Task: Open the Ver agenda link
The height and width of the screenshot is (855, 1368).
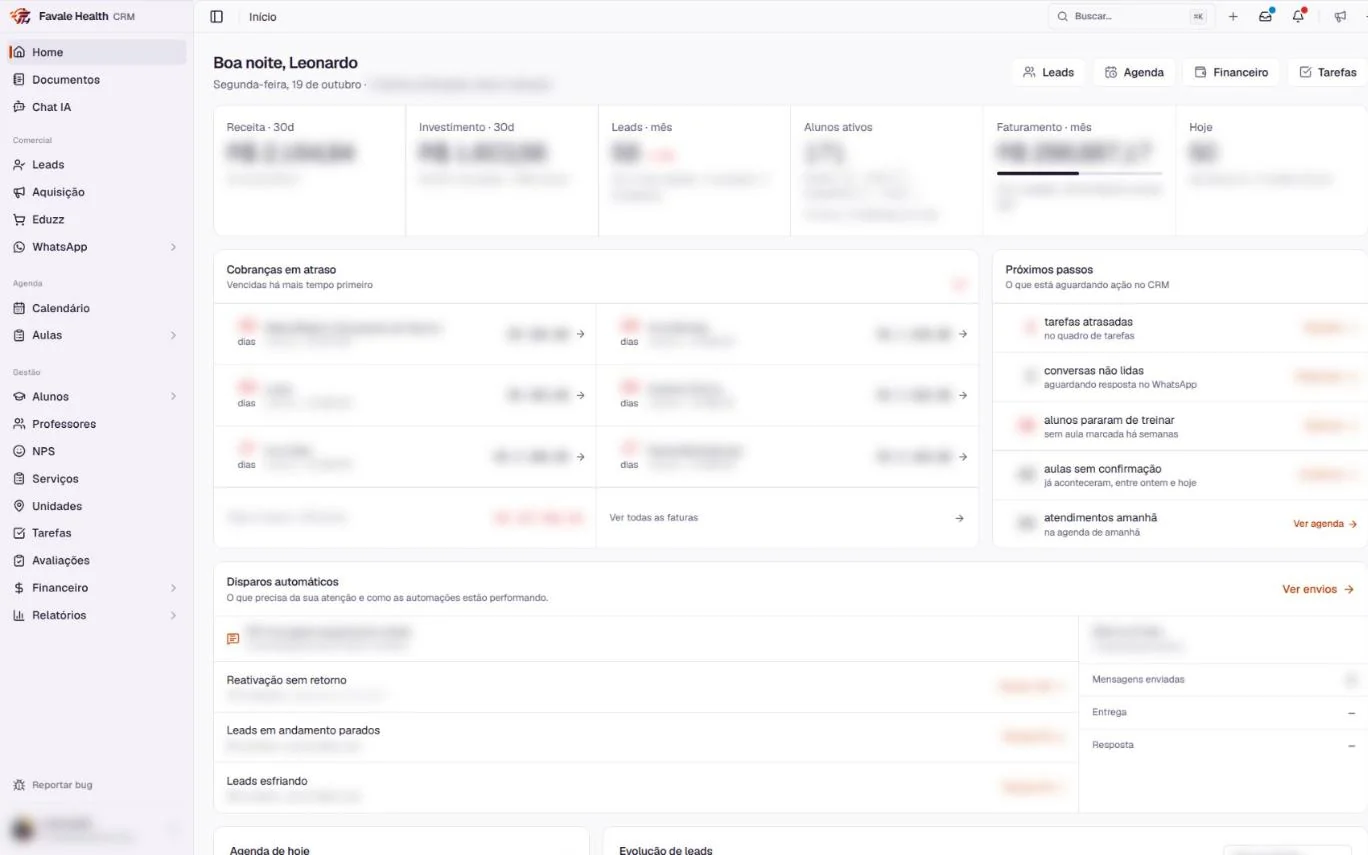Action: click(x=1325, y=524)
